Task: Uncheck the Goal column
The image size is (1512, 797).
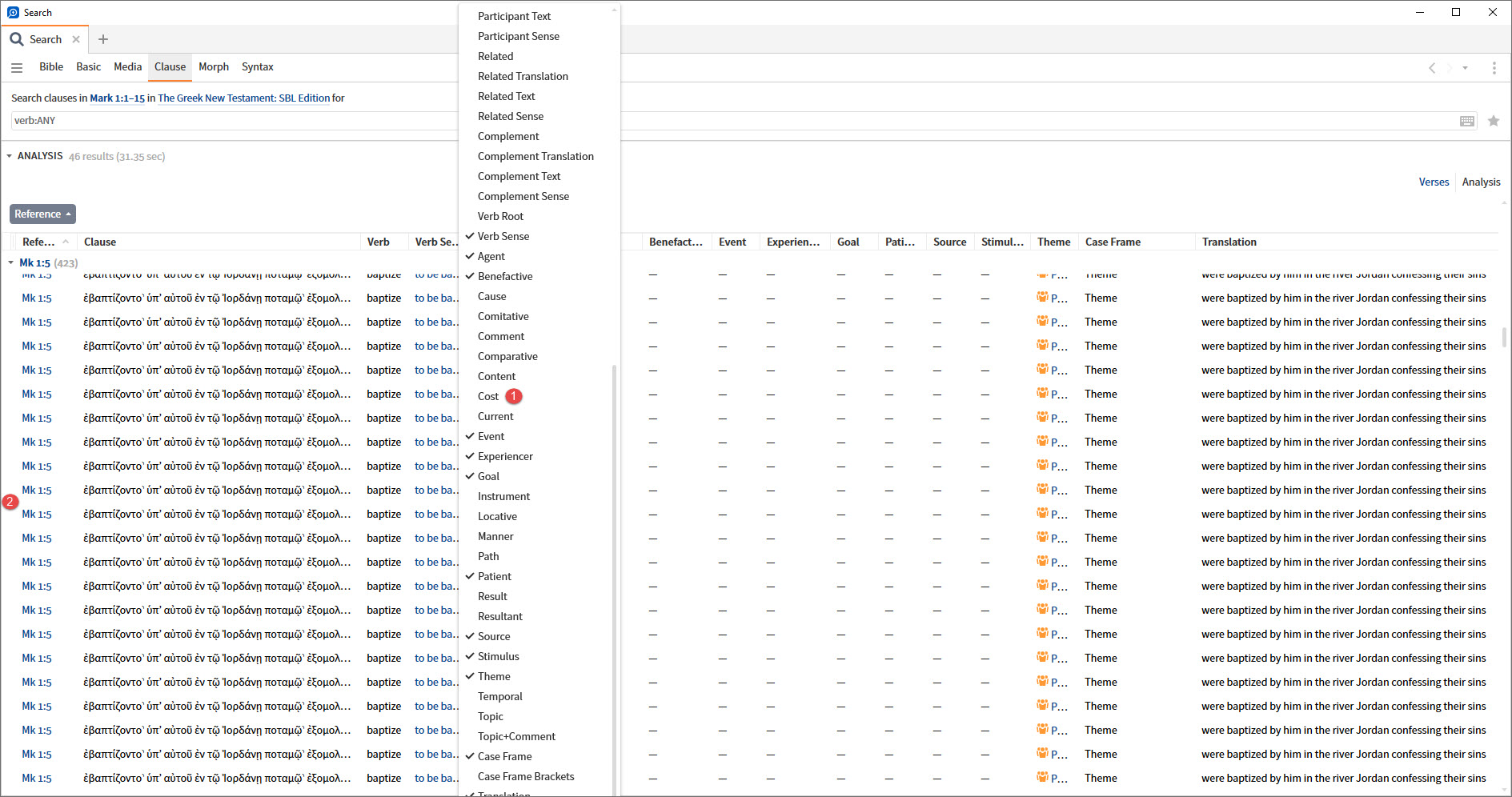Action: 488,476
